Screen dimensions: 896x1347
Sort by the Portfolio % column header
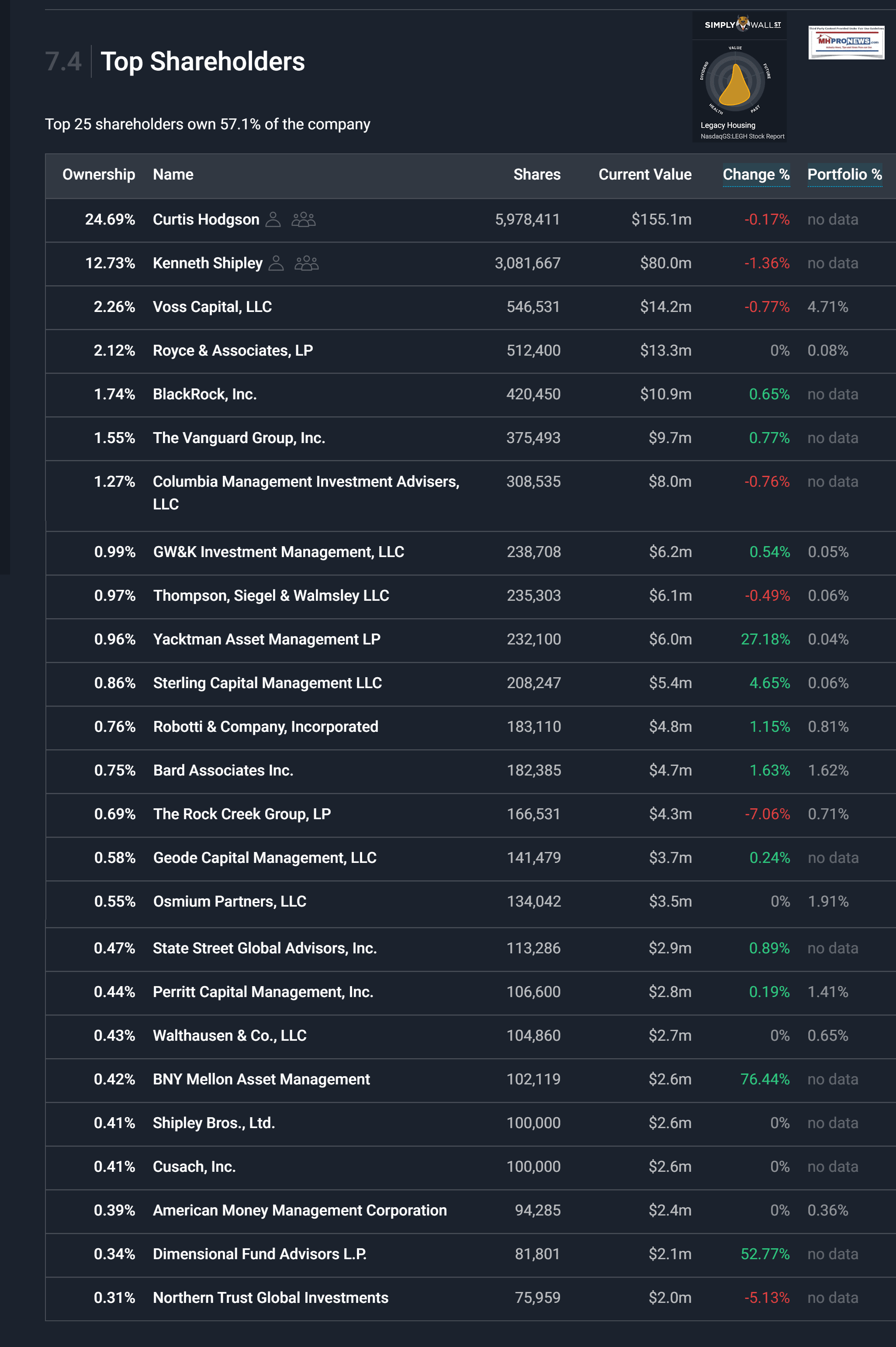click(x=844, y=174)
